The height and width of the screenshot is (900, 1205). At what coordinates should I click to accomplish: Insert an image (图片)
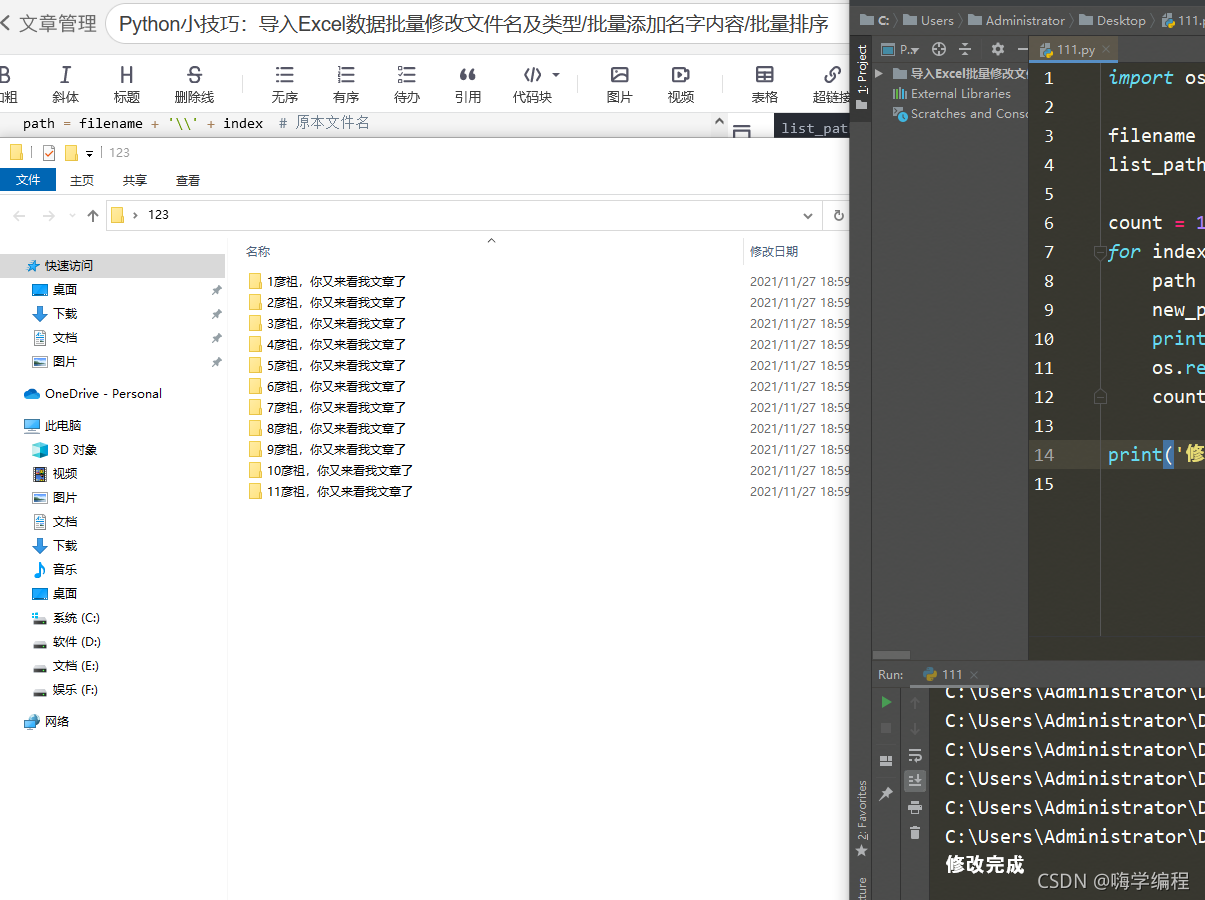coord(620,84)
